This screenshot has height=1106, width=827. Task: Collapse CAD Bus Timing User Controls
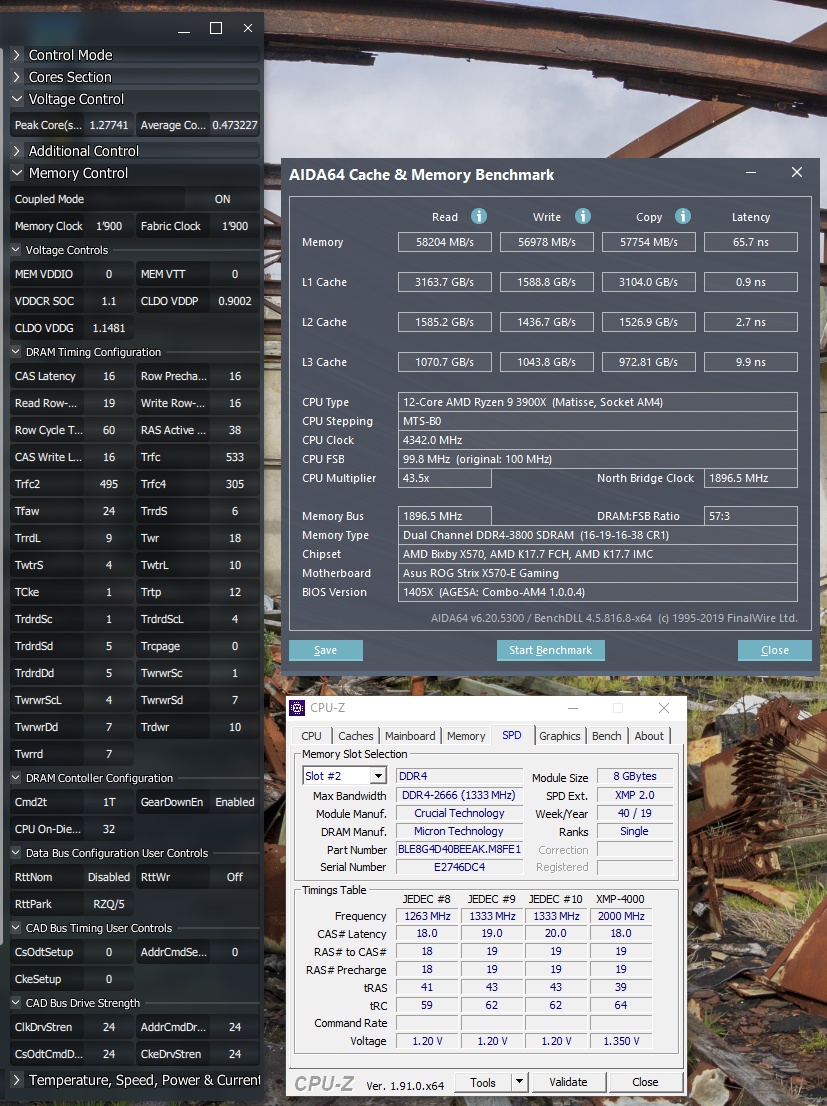16,928
